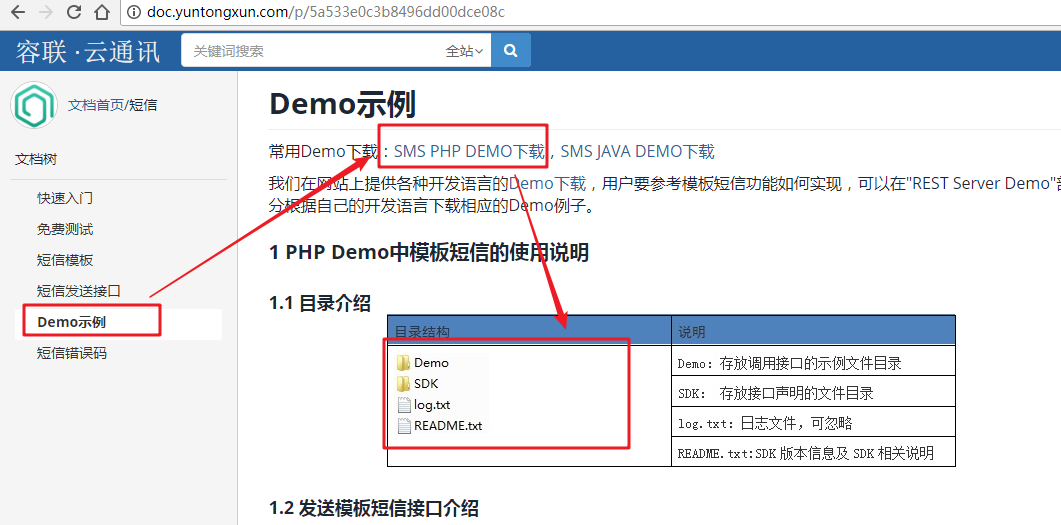Click the Demo folder icon in table

tap(404, 363)
